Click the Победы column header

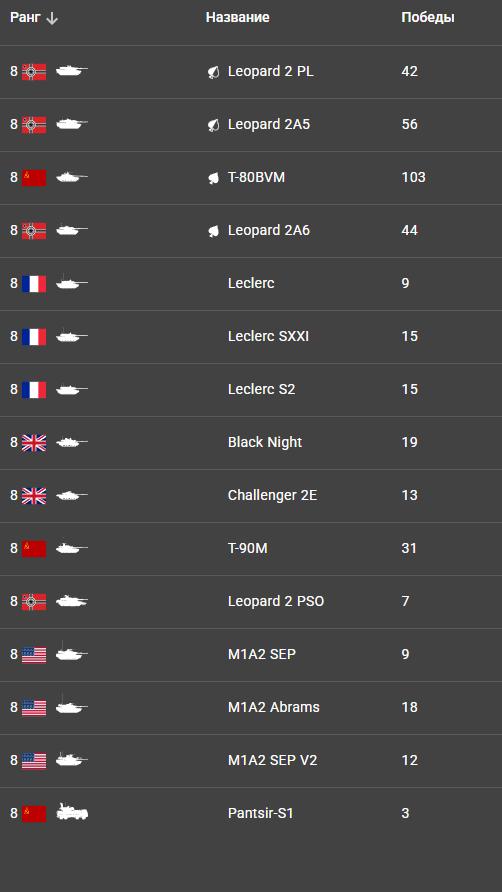point(427,18)
